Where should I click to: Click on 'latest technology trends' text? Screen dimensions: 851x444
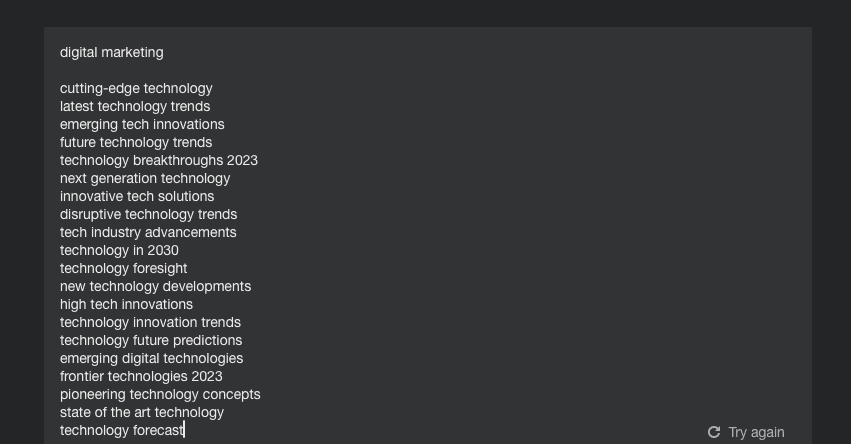click(x=135, y=106)
